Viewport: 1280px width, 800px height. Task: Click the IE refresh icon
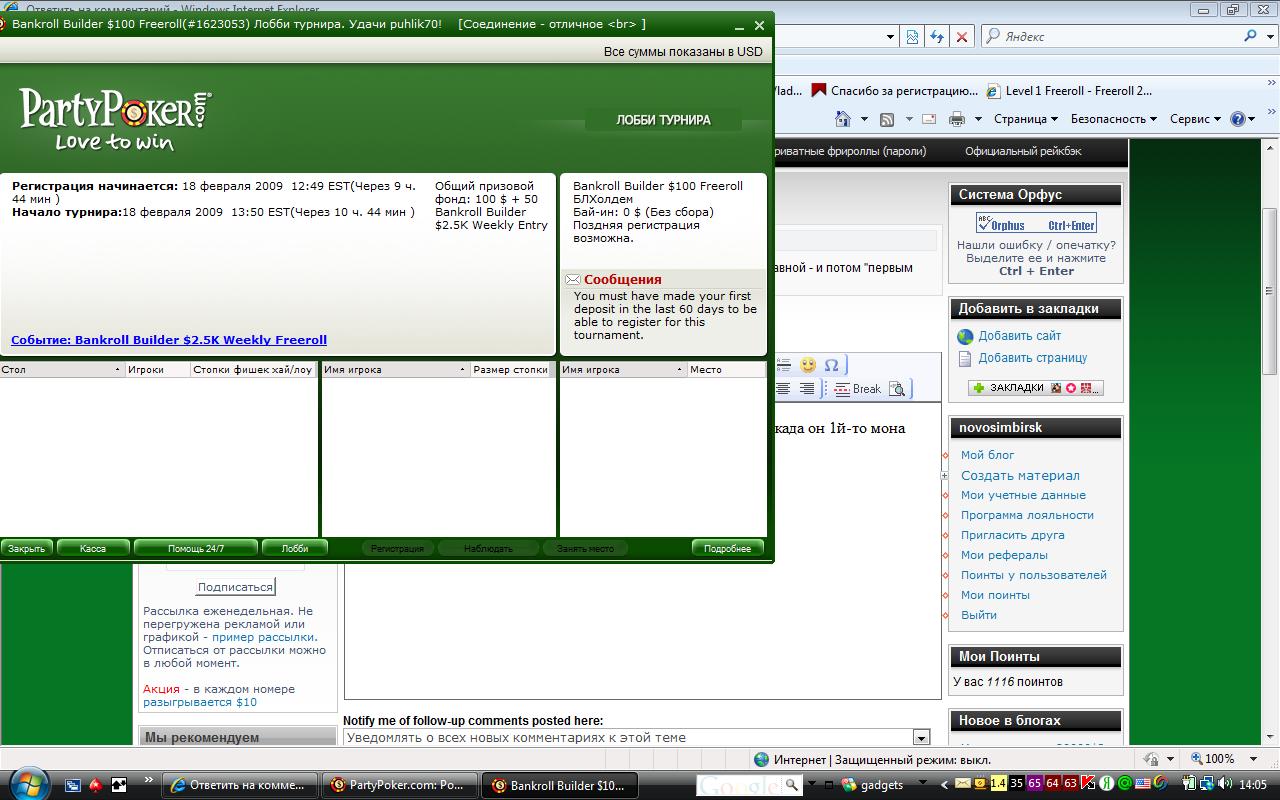pyautogui.click(x=937, y=36)
